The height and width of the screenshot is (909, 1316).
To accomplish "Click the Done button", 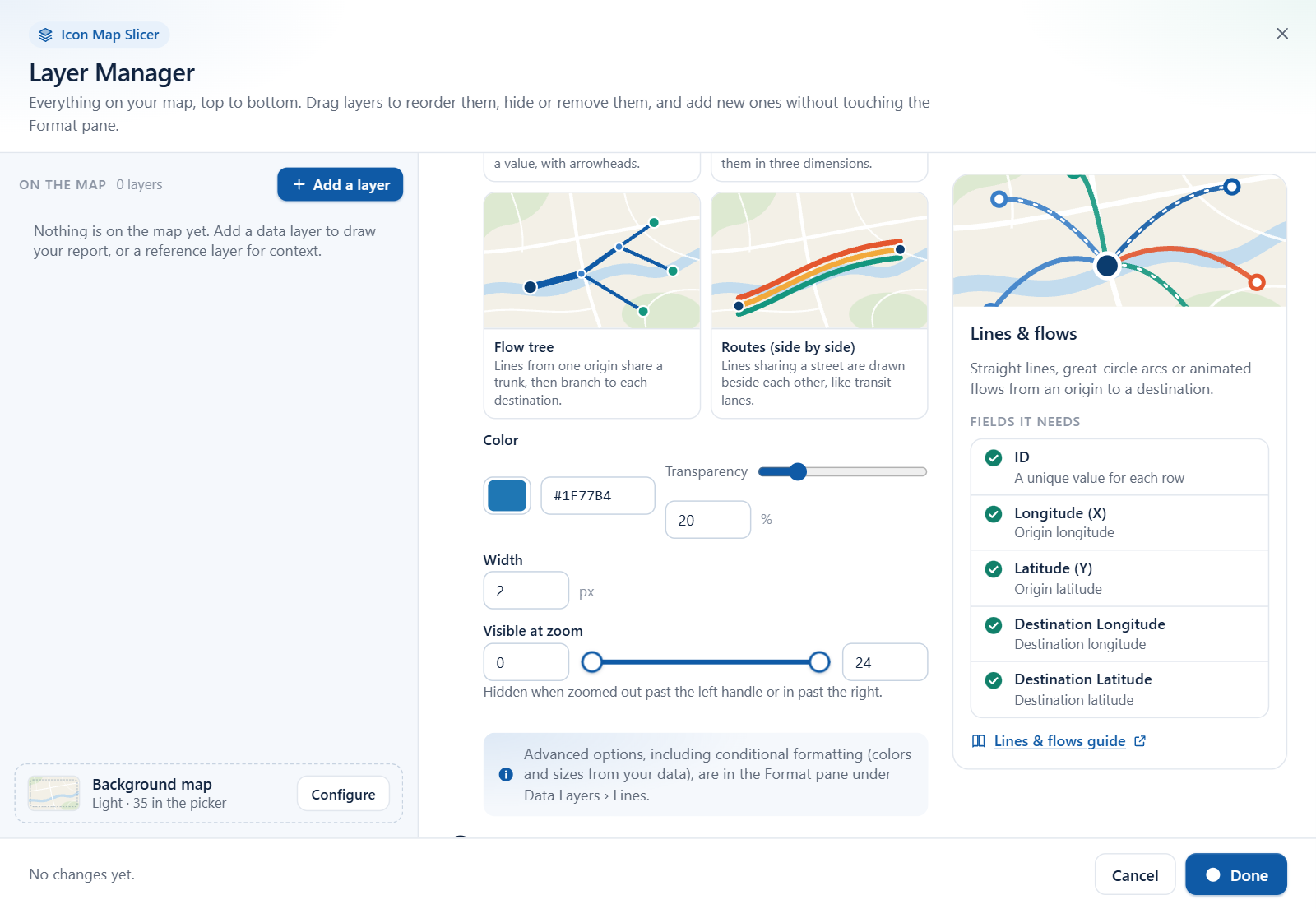I will coord(1236,875).
